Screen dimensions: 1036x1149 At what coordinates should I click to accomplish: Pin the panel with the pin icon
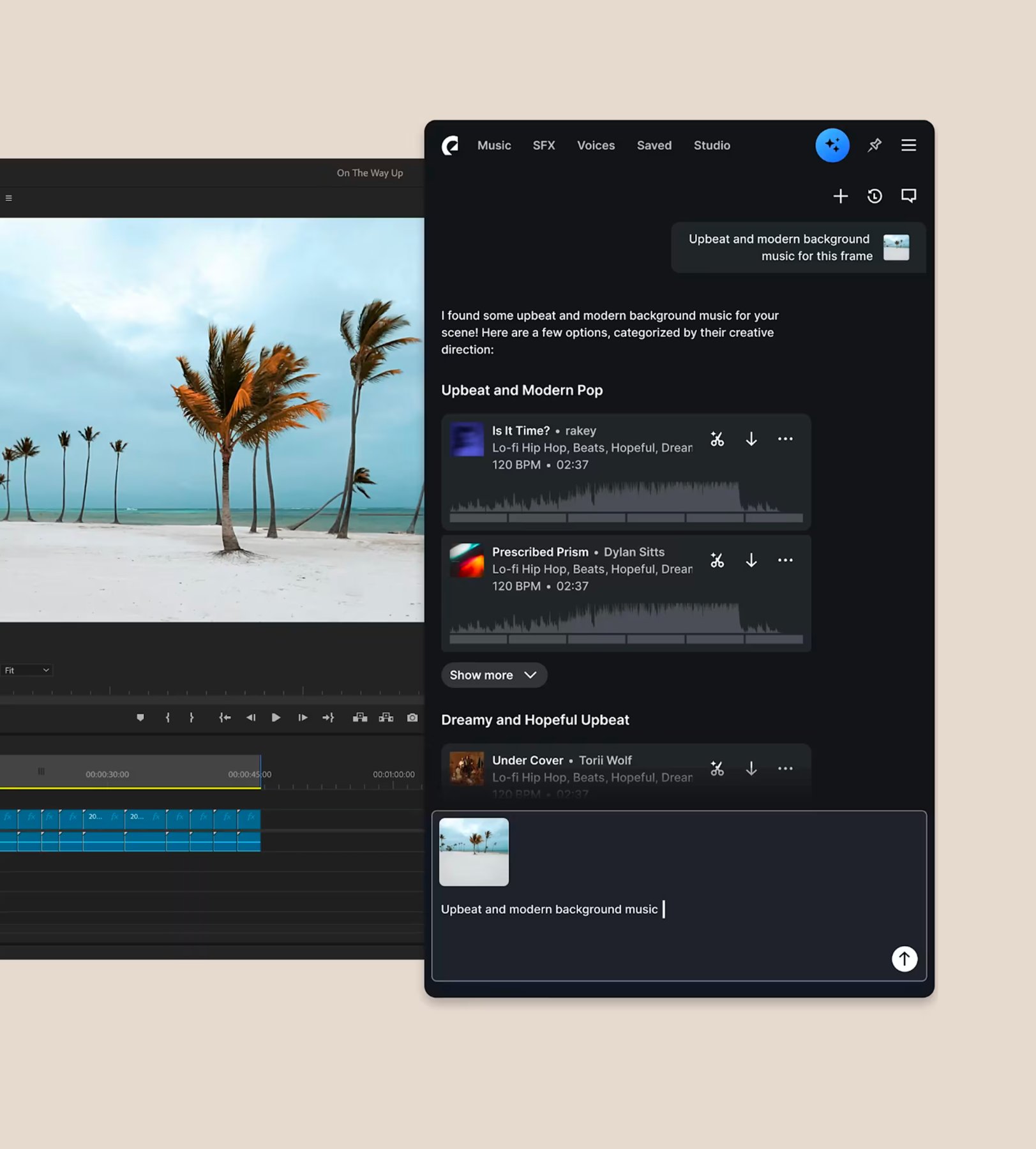[875, 146]
